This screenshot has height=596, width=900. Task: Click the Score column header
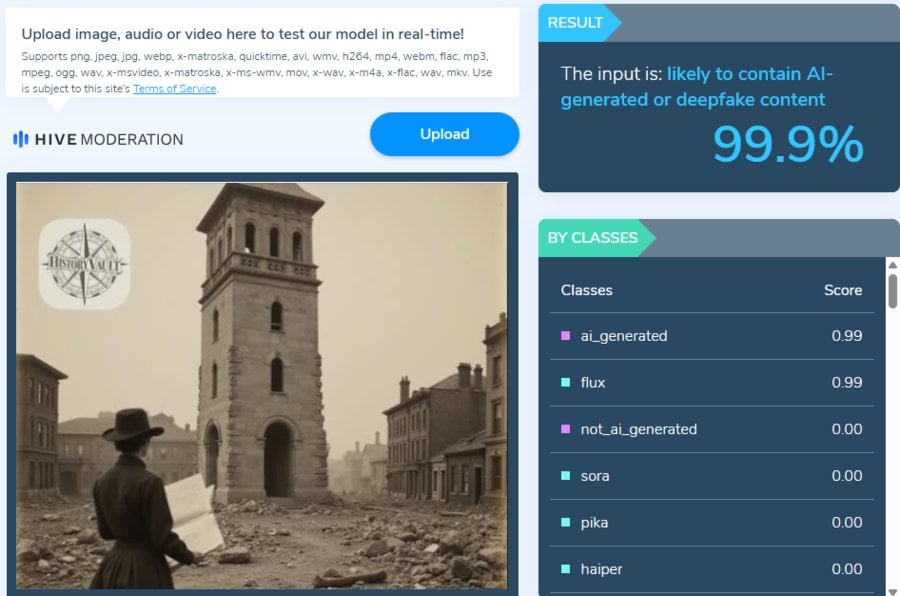[842, 290]
